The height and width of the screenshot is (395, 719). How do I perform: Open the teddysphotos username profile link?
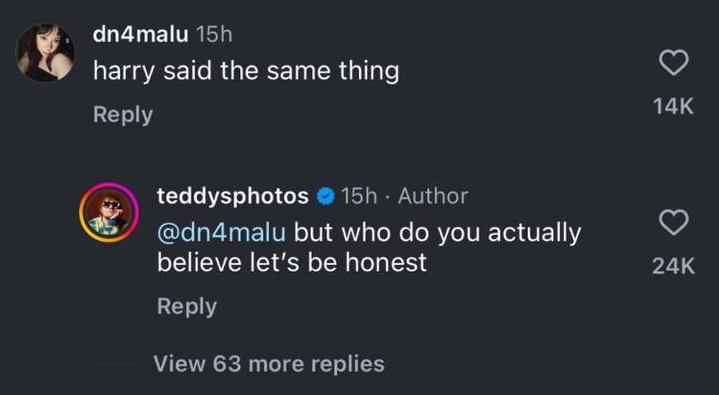(233, 196)
